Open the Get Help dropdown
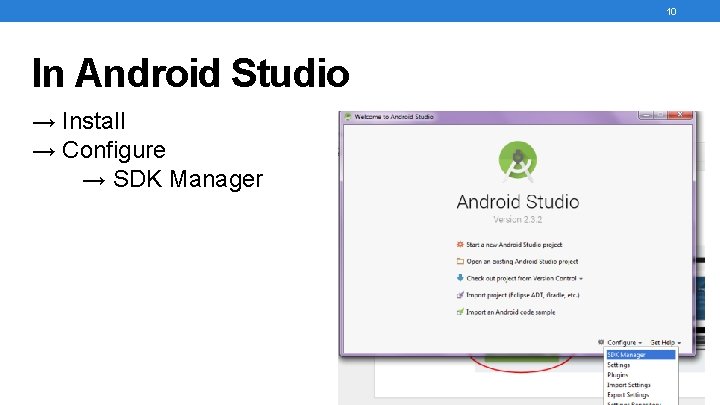 click(665, 343)
